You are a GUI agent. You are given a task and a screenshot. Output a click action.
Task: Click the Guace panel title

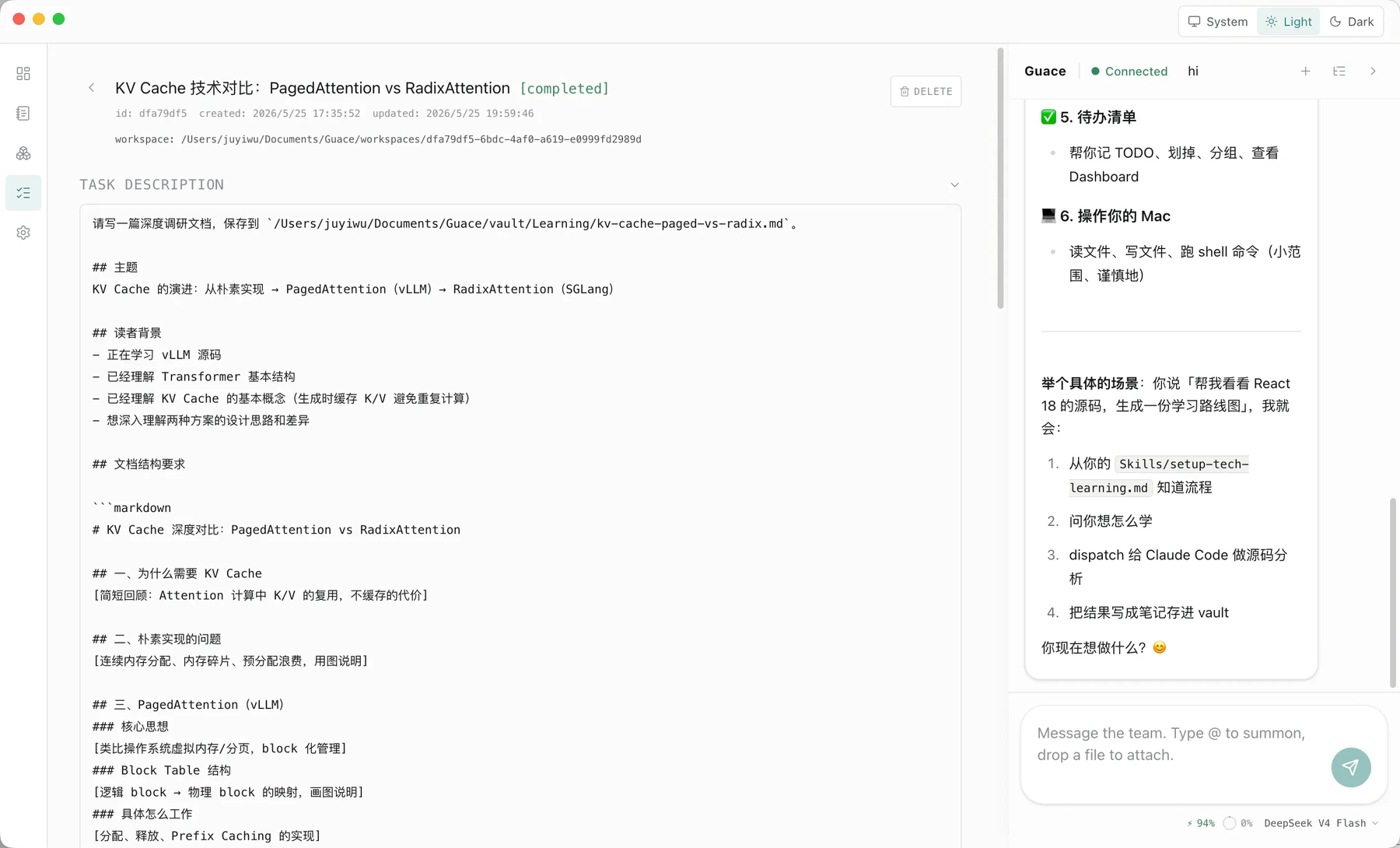coord(1045,72)
